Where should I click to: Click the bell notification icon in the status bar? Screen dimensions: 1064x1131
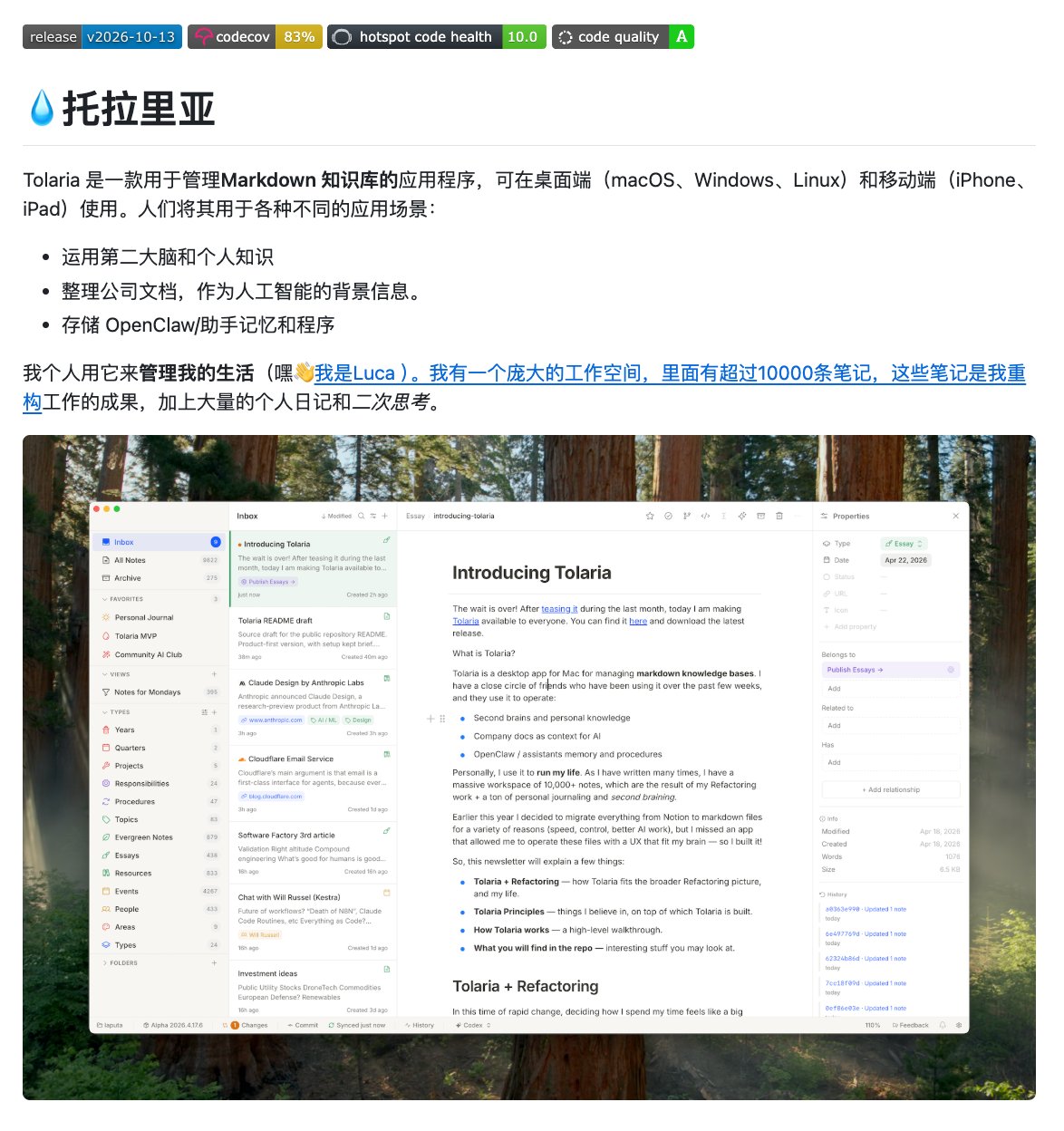pos(943,1025)
